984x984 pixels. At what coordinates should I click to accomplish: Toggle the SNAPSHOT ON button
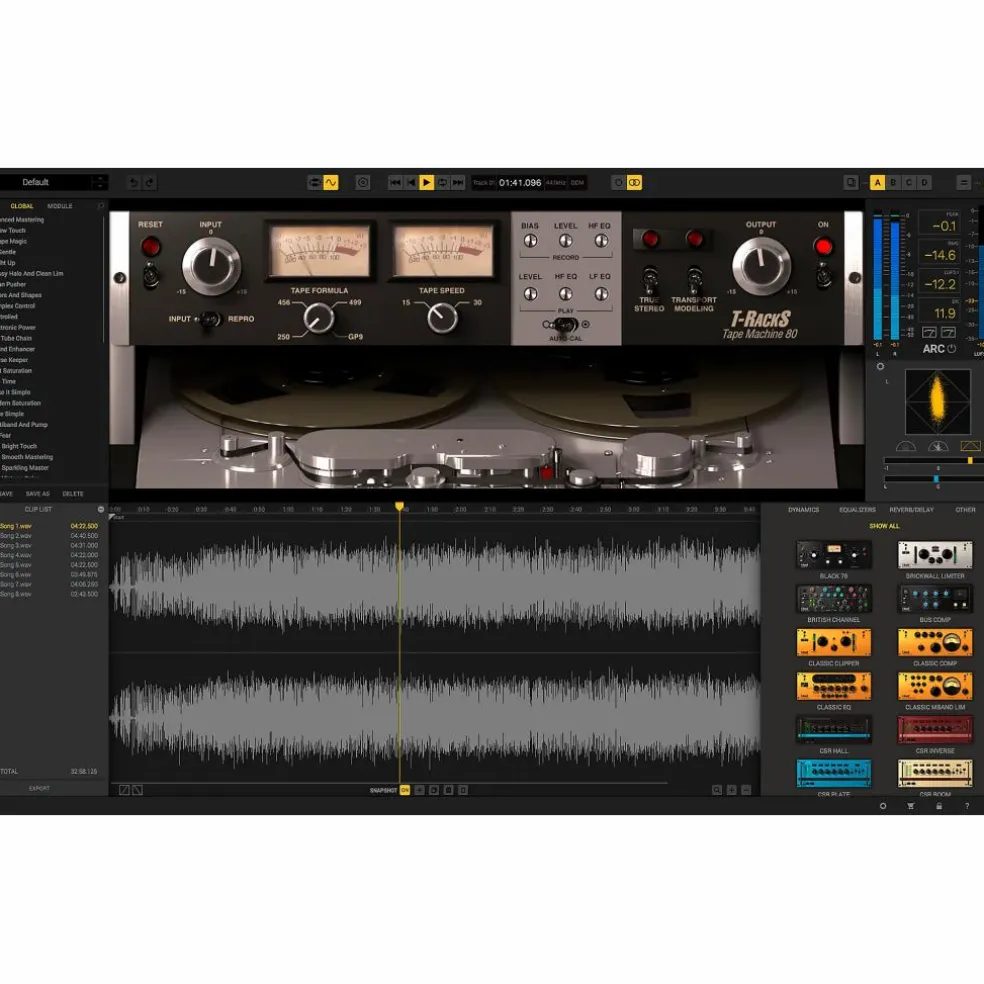click(x=405, y=790)
